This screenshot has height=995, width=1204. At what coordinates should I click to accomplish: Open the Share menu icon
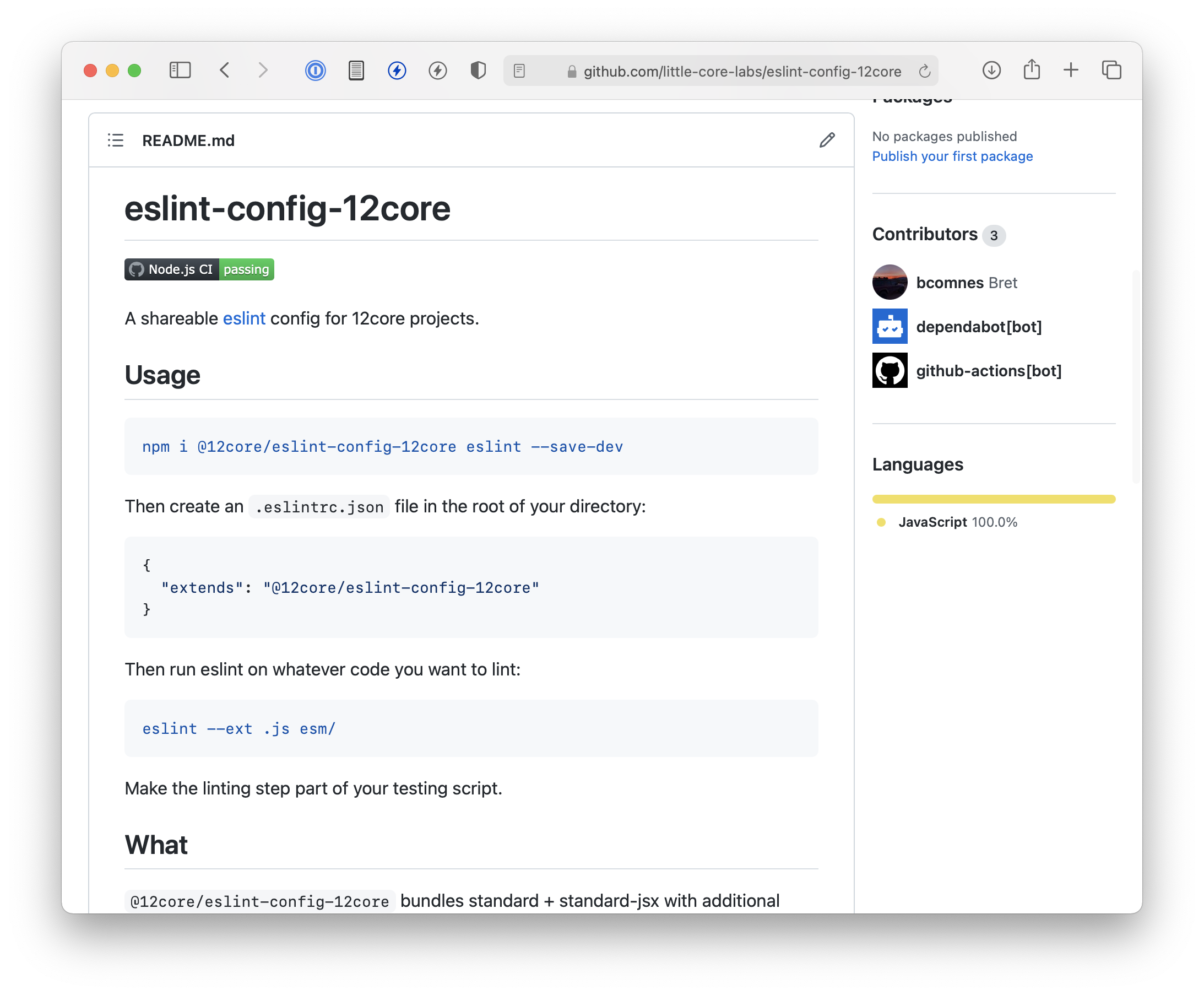[x=1032, y=70]
